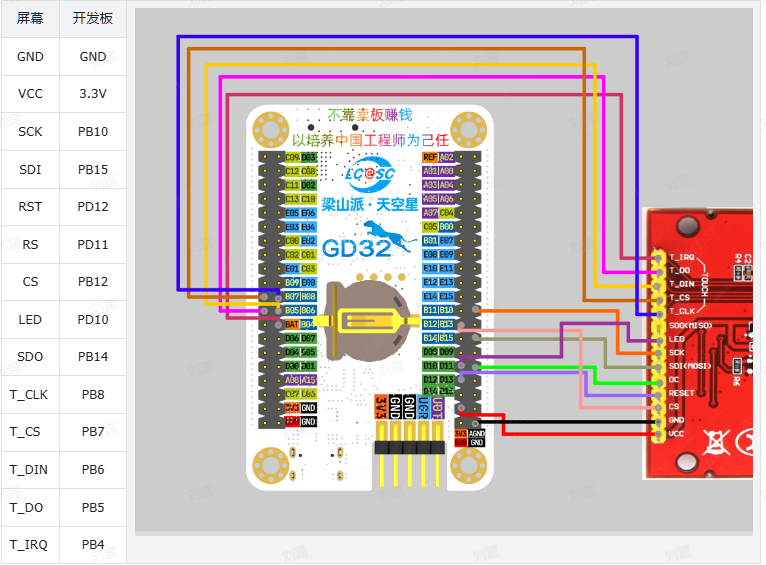
Task: Click the PB10 table cell
Action: pos(93,132)
